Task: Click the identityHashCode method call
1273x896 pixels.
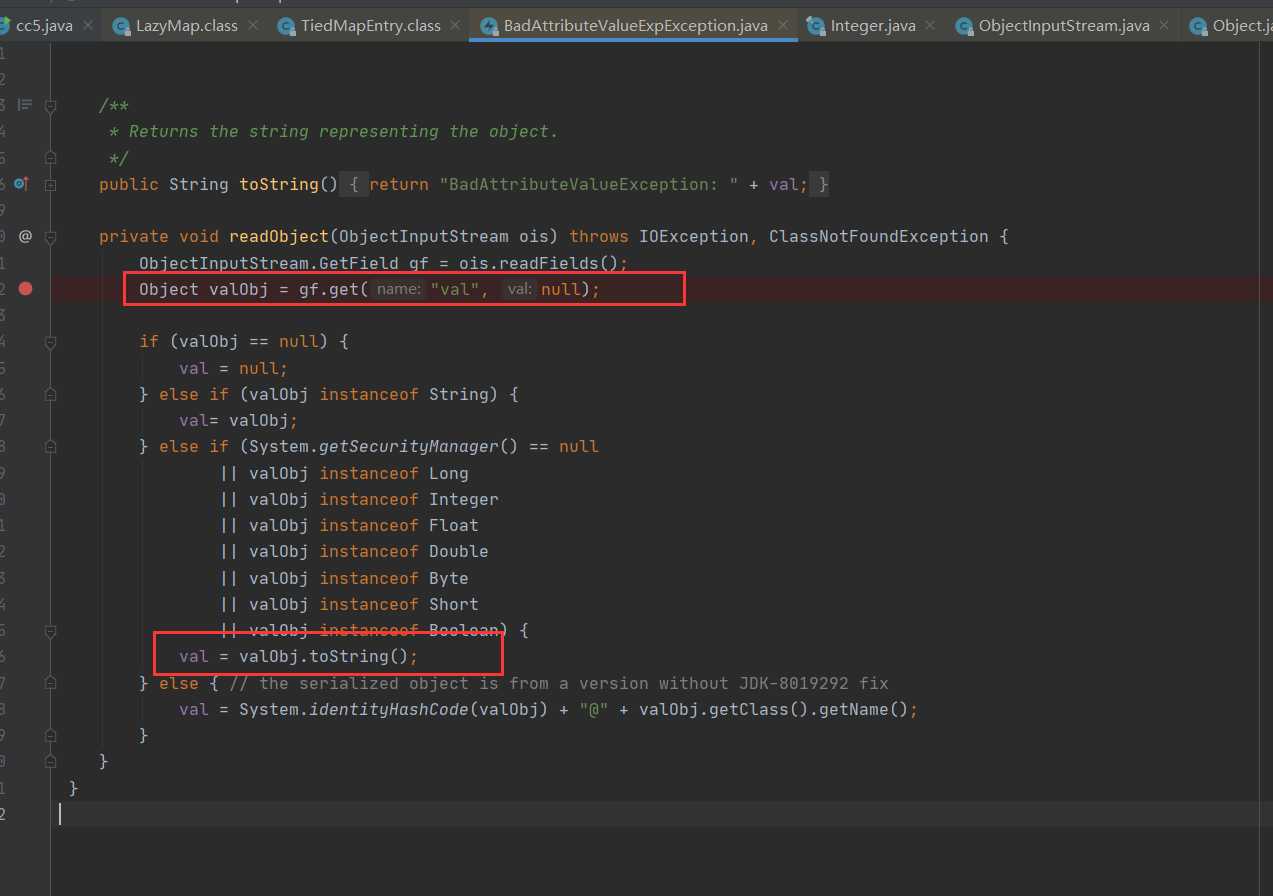Action: 392,709
